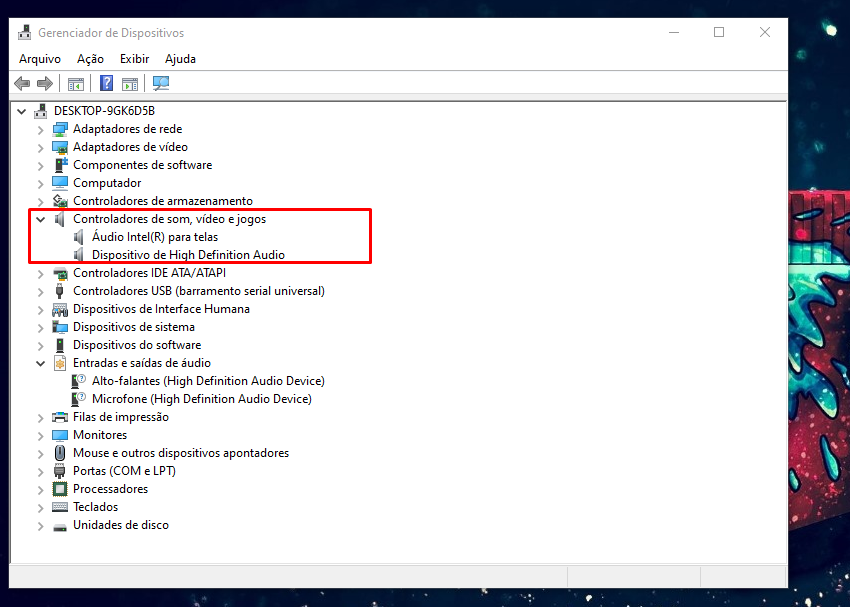Expand Adaptadores de vídeo

point(41,148)
